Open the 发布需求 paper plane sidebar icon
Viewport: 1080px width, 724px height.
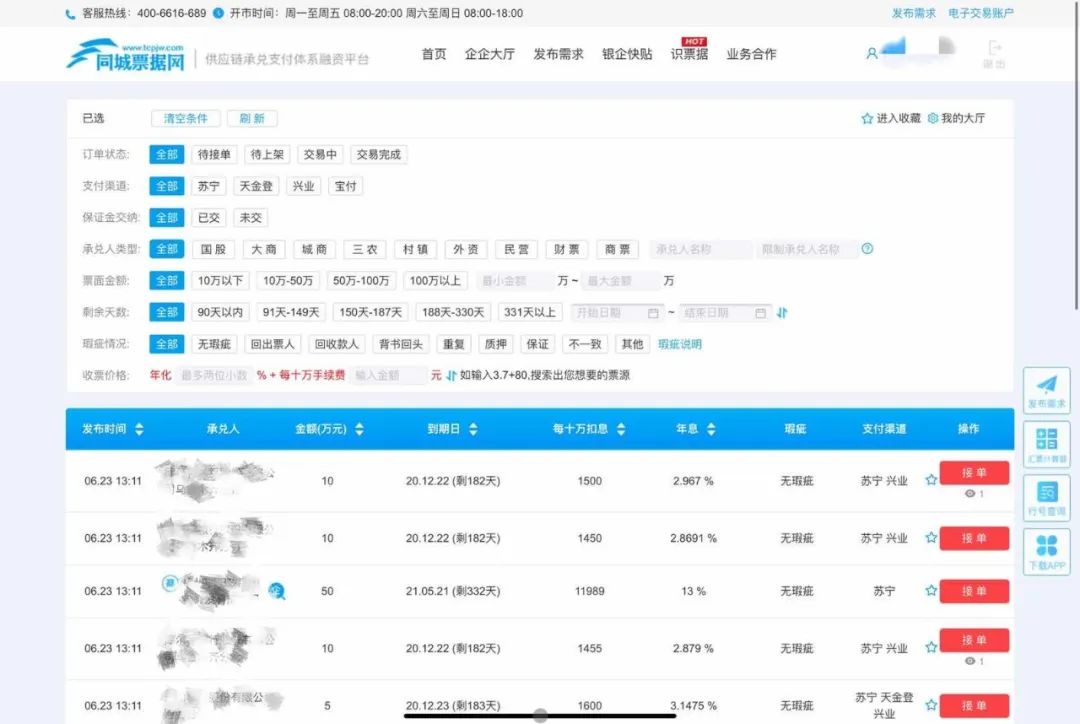point(1046,390)
